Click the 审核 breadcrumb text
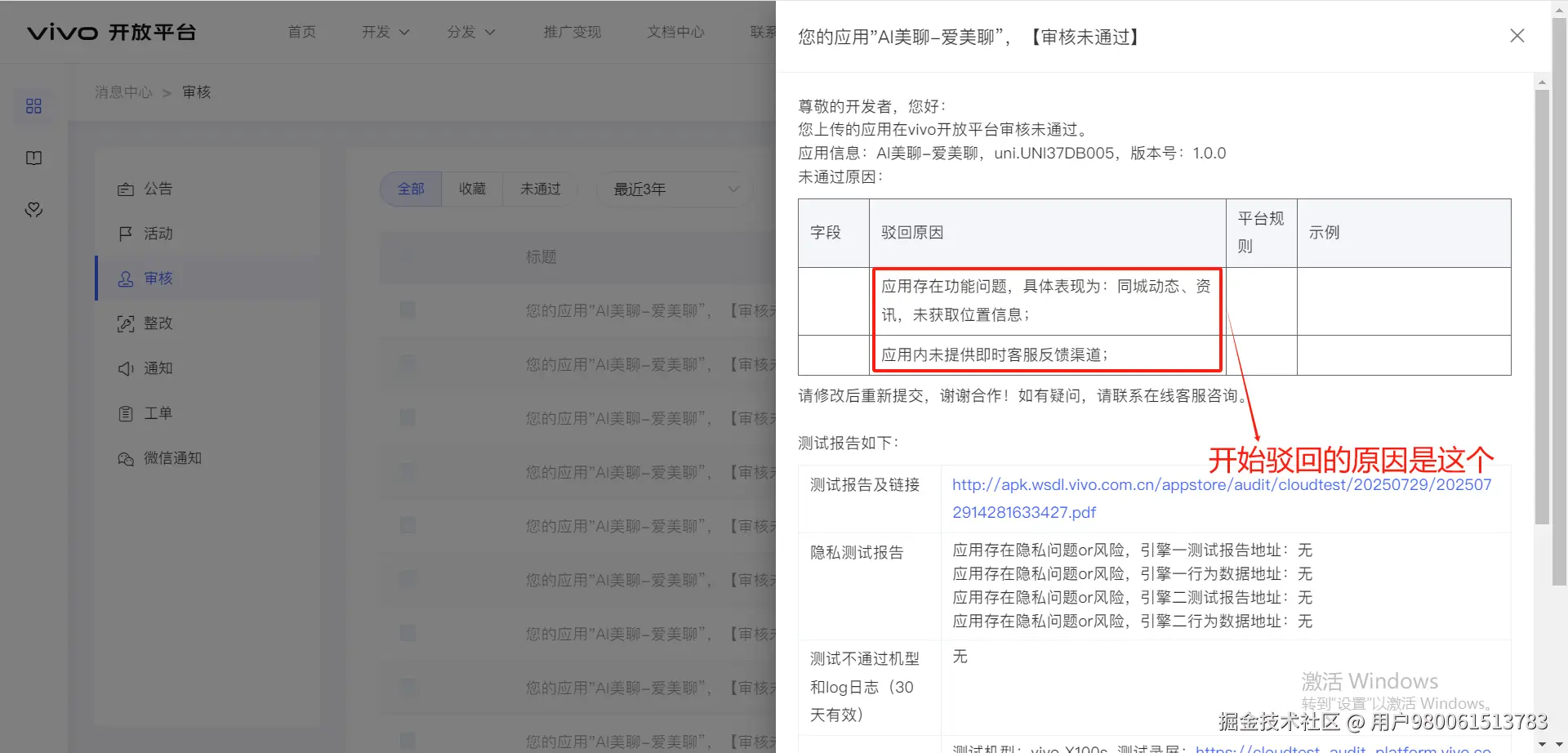Viewport: 1568px width, 753px height. point(197,92)
